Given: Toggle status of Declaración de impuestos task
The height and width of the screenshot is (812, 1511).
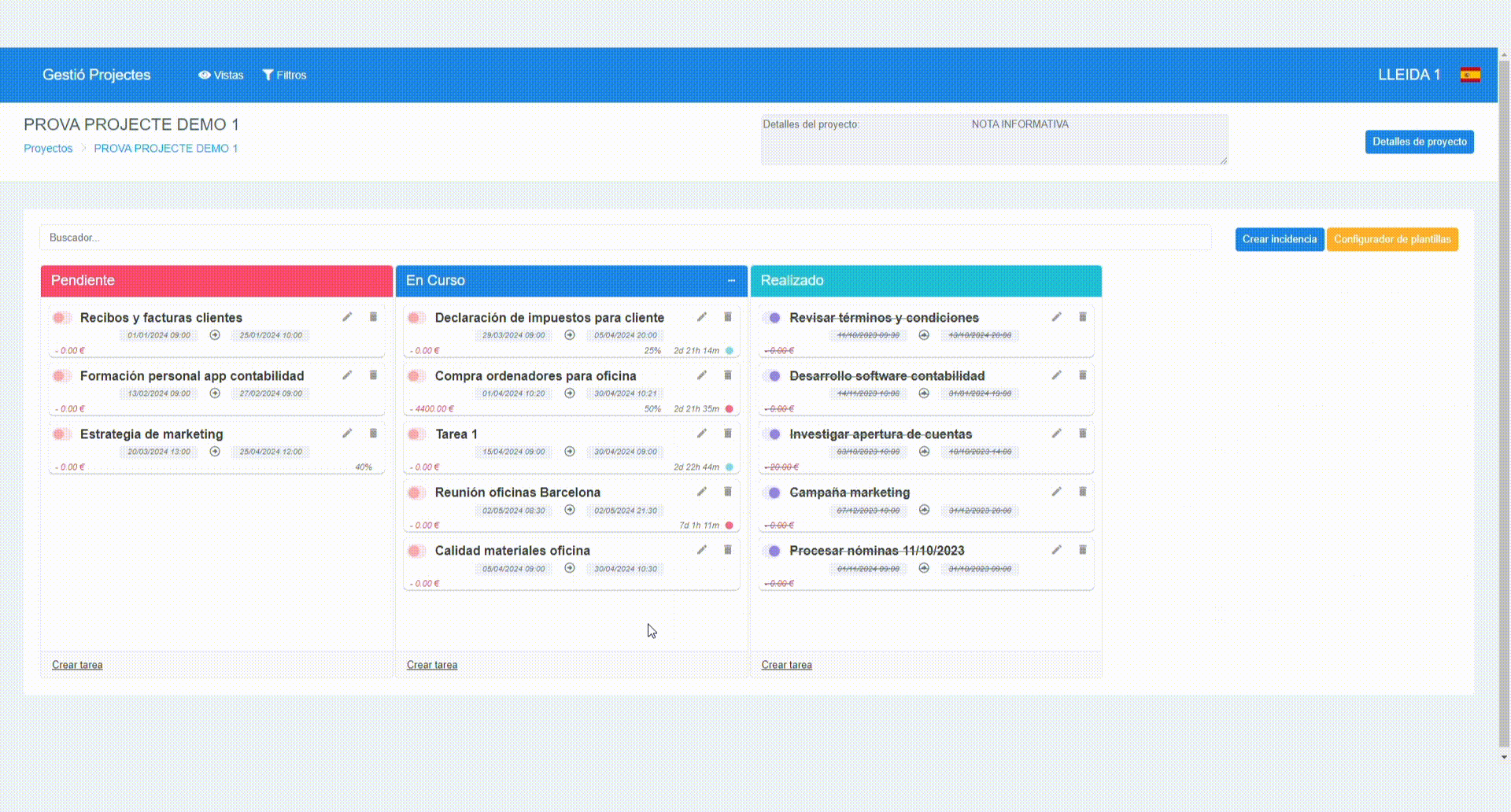Looking at the screenshot, I should tap(416, 318).
